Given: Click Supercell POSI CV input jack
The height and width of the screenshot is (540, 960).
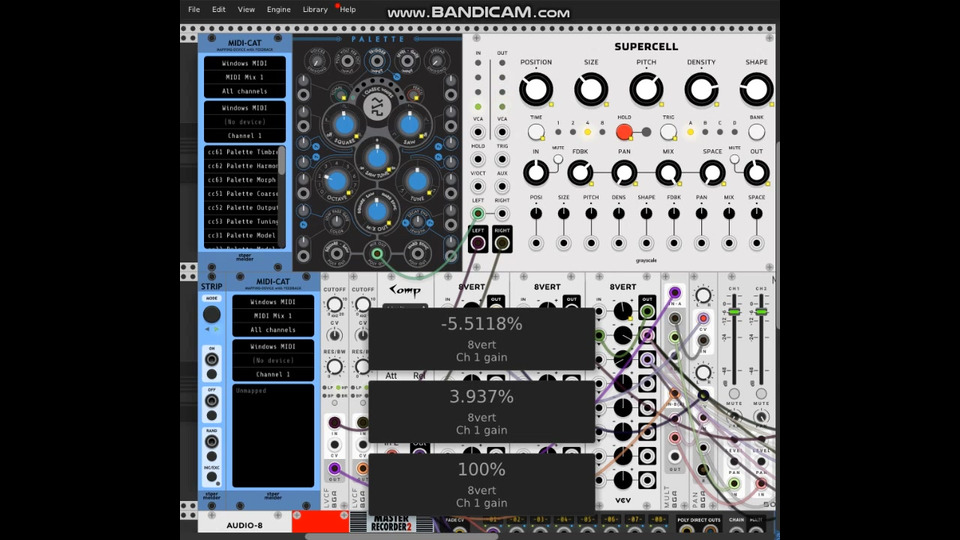Looking at the screenshot, I should tap(536, 243).
